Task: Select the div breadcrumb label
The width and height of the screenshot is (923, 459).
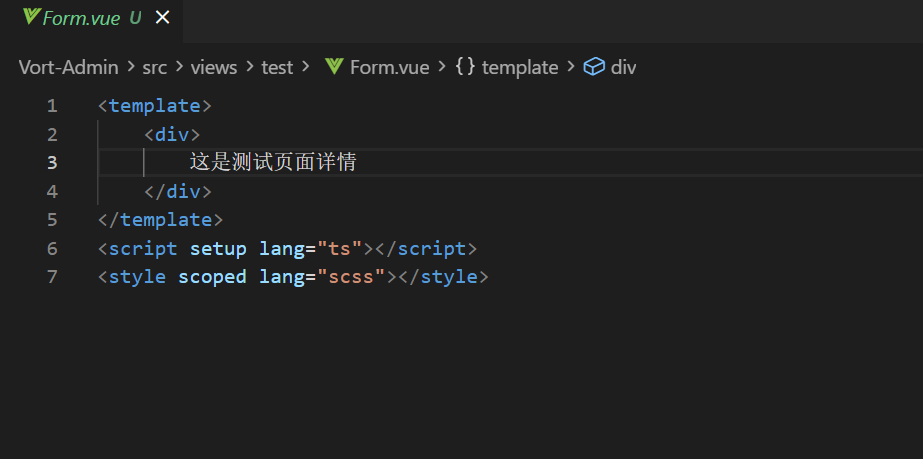Action: coord(623,67)
